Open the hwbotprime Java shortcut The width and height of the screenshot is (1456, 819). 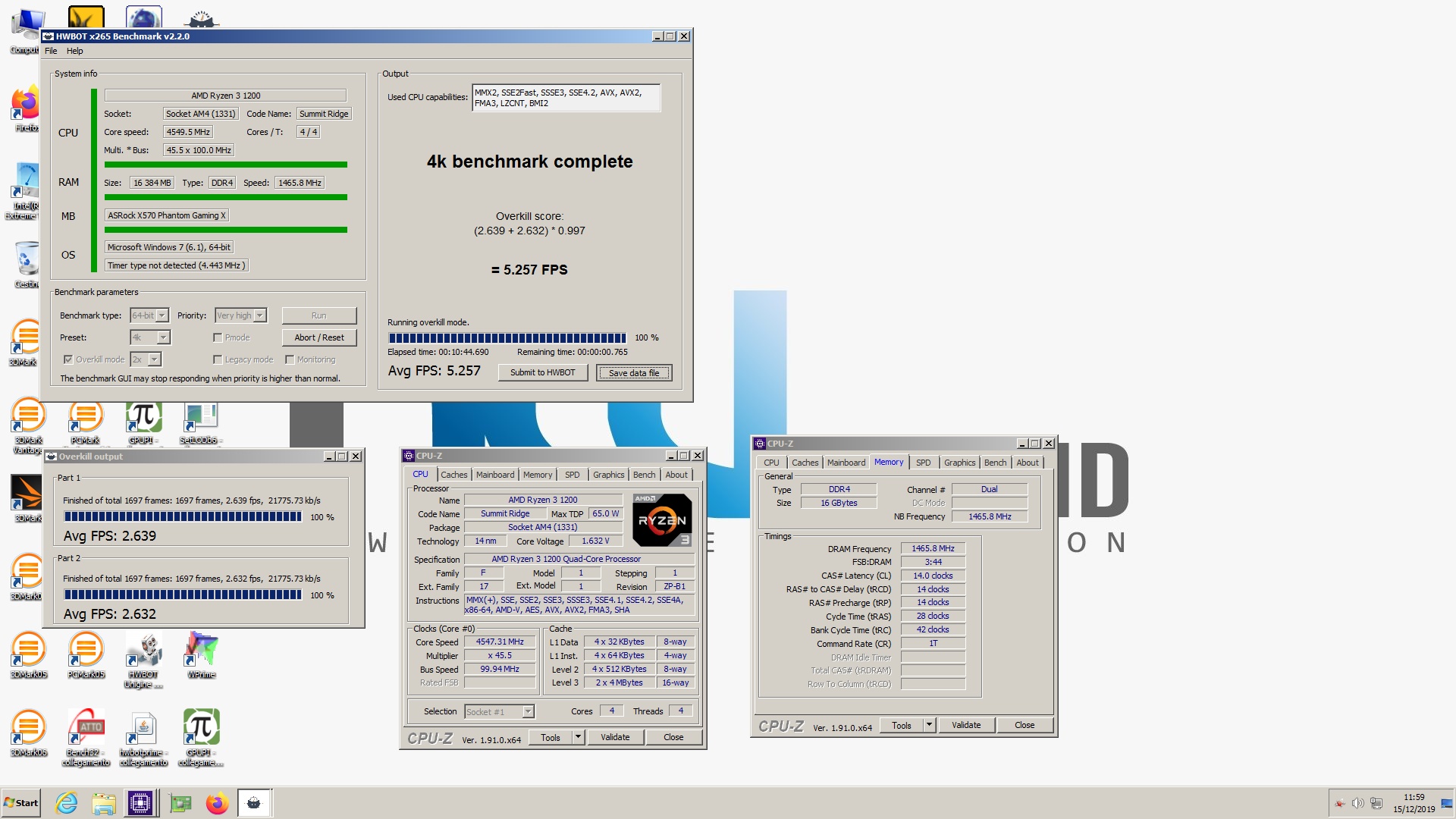143,738
